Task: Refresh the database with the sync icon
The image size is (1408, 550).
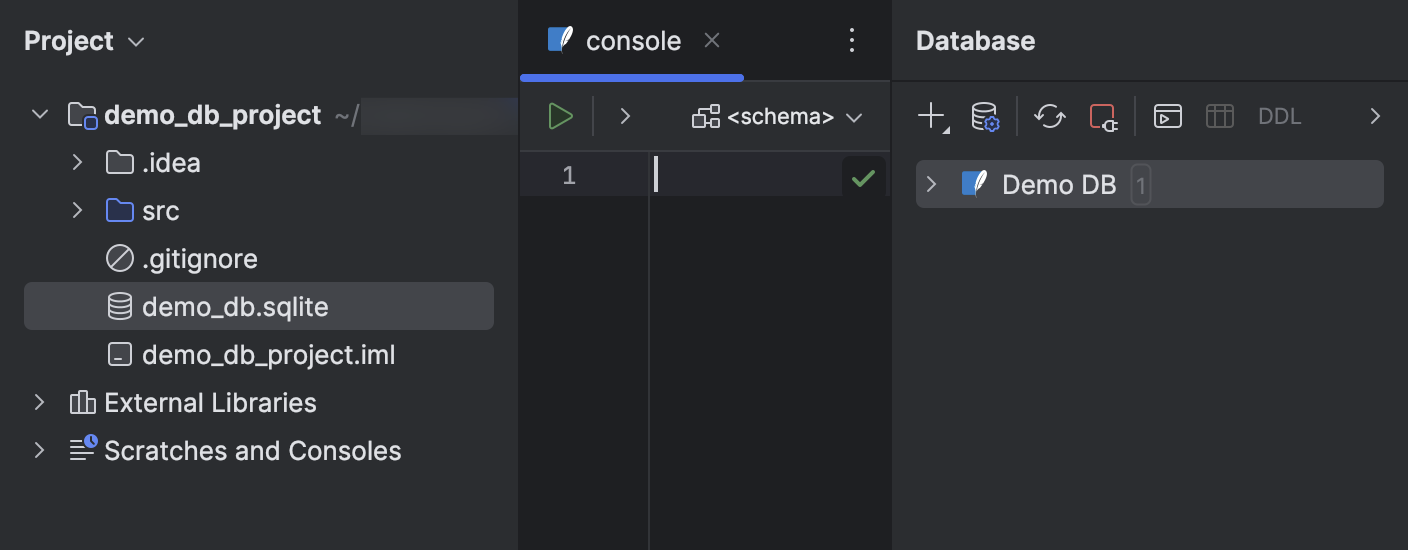Action: 1049,117
